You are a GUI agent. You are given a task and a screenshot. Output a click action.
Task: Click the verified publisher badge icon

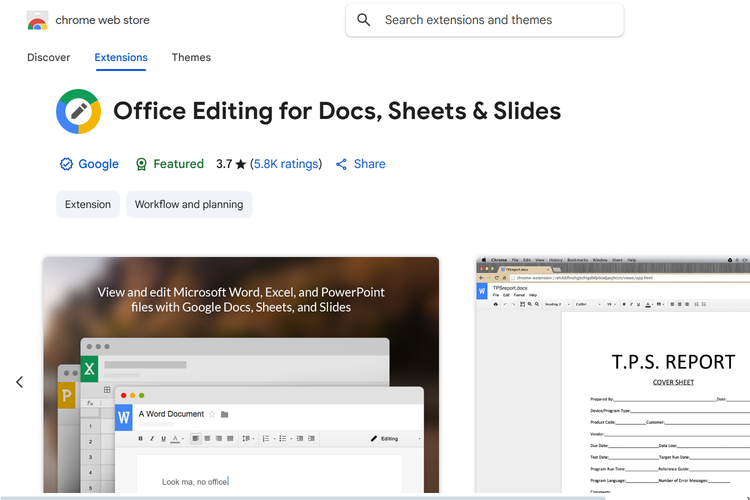coord(66,164)
